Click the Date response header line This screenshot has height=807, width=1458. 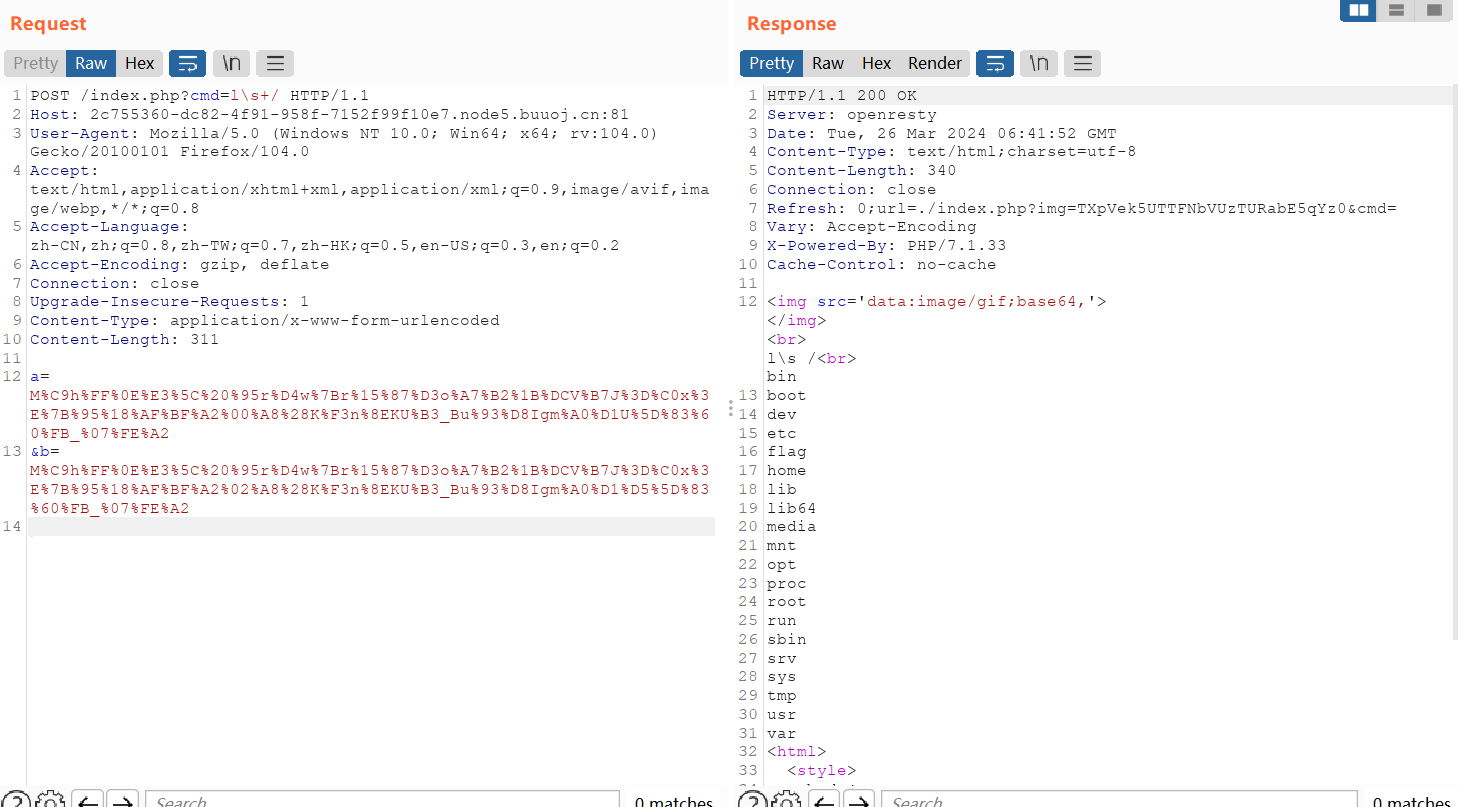pyautogui.click(x=942, y=134)
